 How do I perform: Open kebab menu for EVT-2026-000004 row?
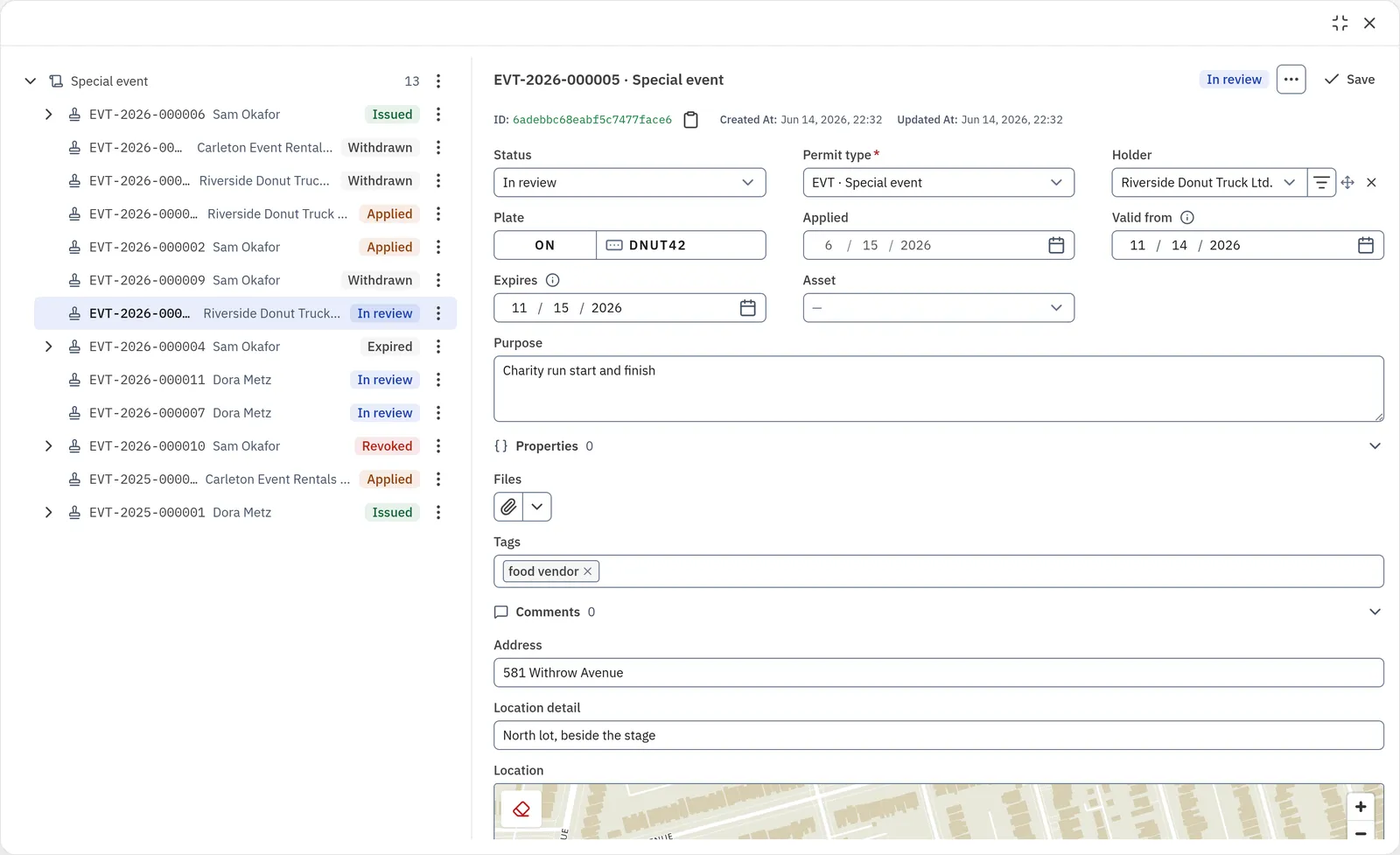coord(438,347)
